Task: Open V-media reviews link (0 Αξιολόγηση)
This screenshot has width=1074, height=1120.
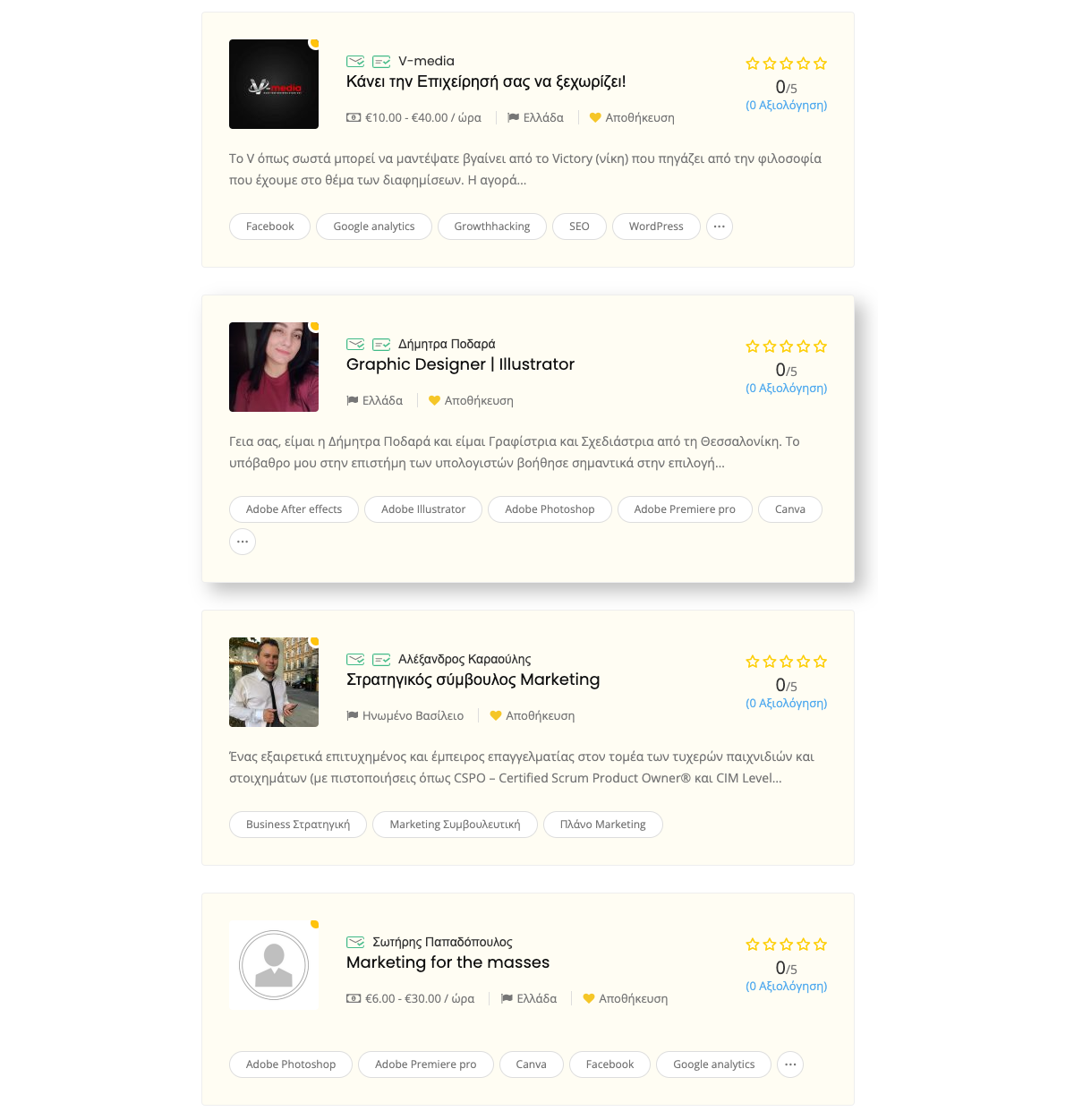Action: pos(787,105)
